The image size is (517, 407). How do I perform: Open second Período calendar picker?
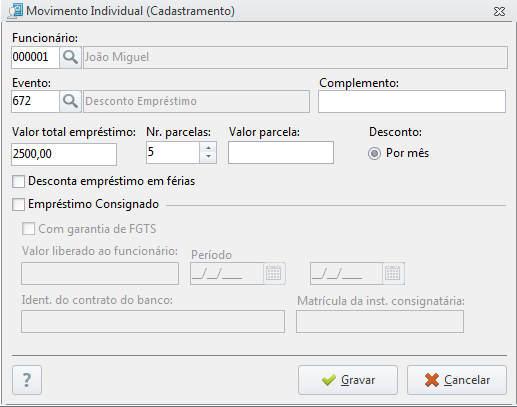coord(393,273)
